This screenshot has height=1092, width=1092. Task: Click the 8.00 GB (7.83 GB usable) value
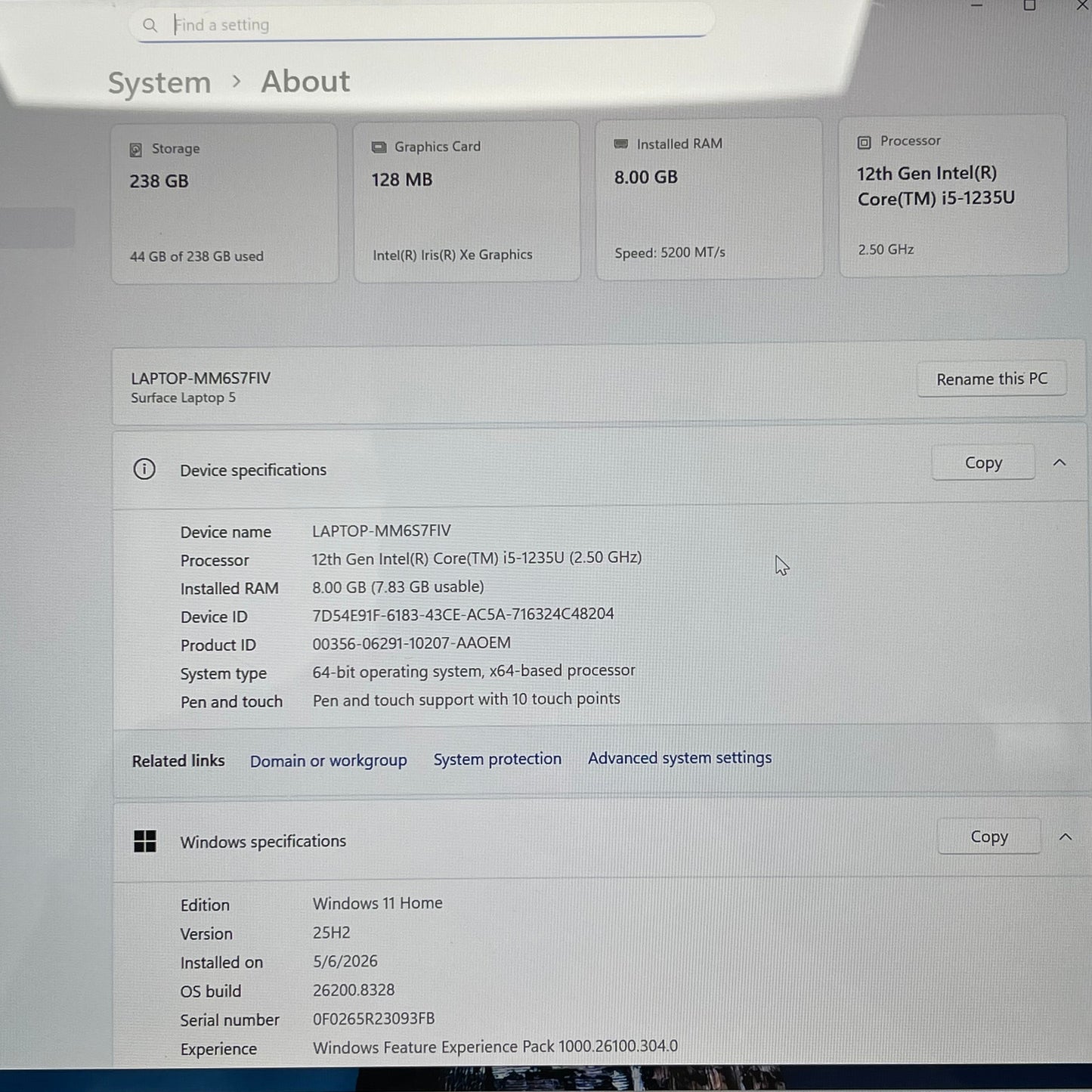pos(398,587)
